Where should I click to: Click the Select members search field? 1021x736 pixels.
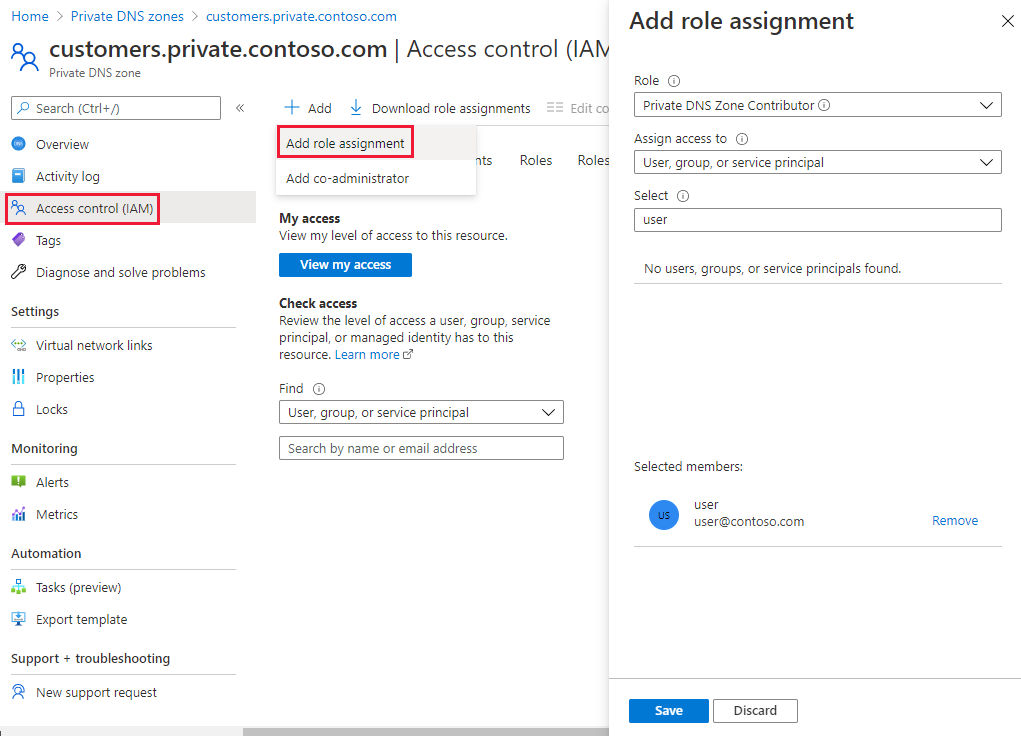[817, 219]
